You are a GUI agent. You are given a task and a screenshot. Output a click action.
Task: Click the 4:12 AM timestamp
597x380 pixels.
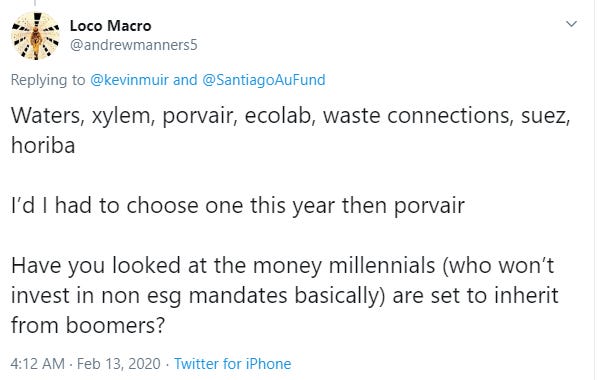coord(37,364)
